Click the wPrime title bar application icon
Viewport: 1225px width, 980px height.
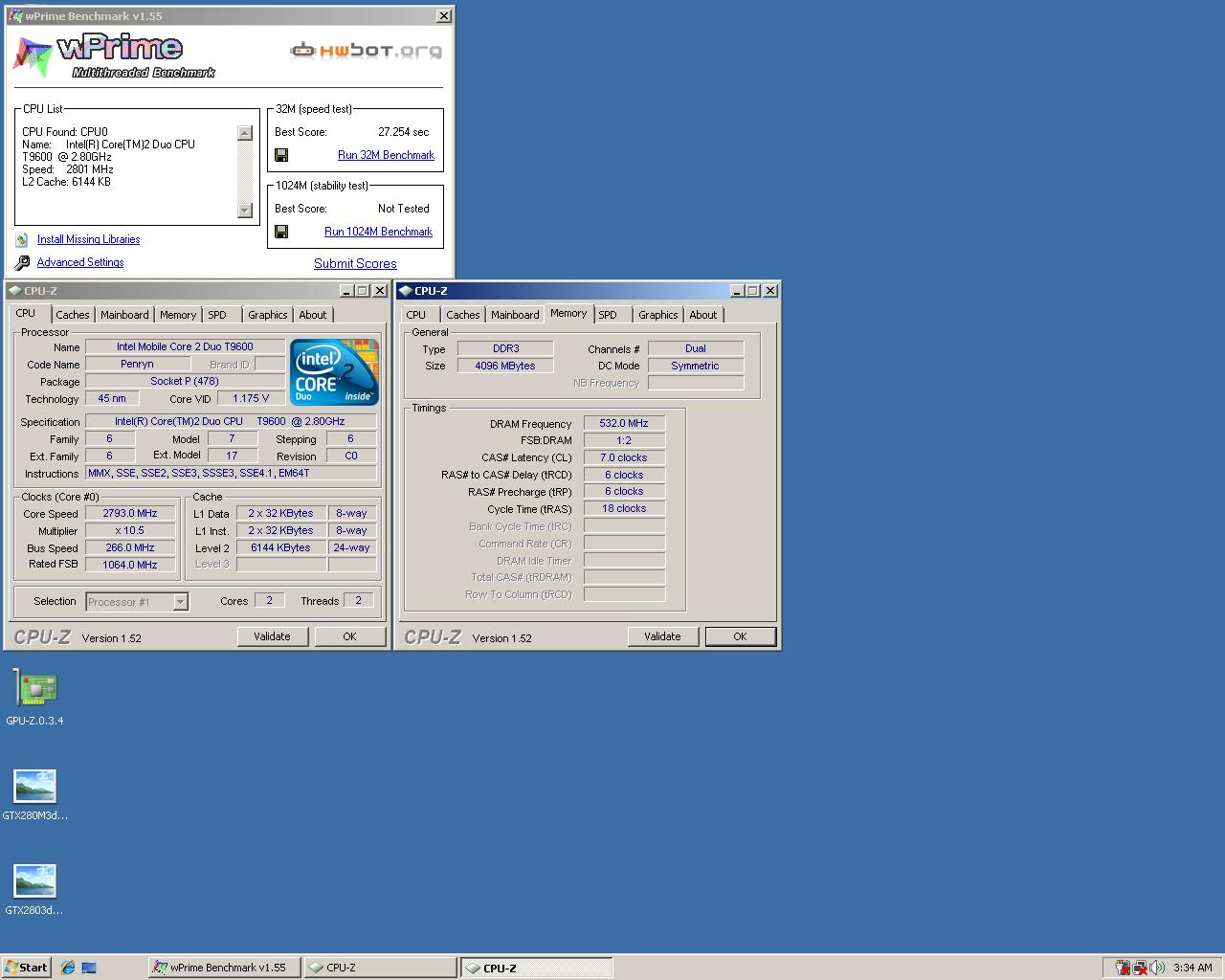pos(15,16)
